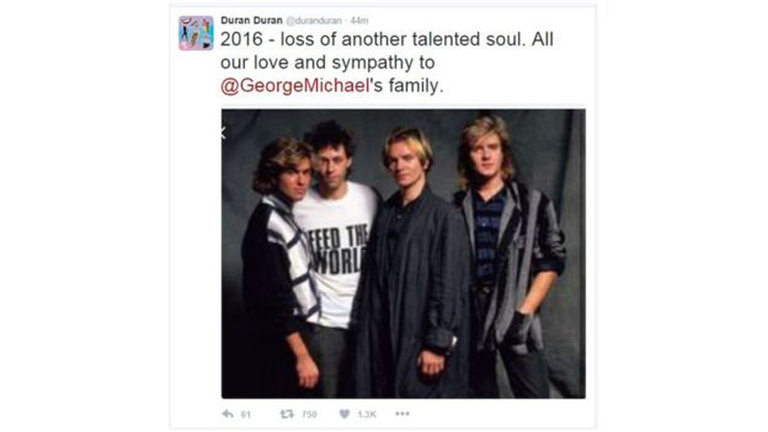The height and width of the screenshot is (432, 768).
Task: View the reply count of 61
Action: coord(246,415)
